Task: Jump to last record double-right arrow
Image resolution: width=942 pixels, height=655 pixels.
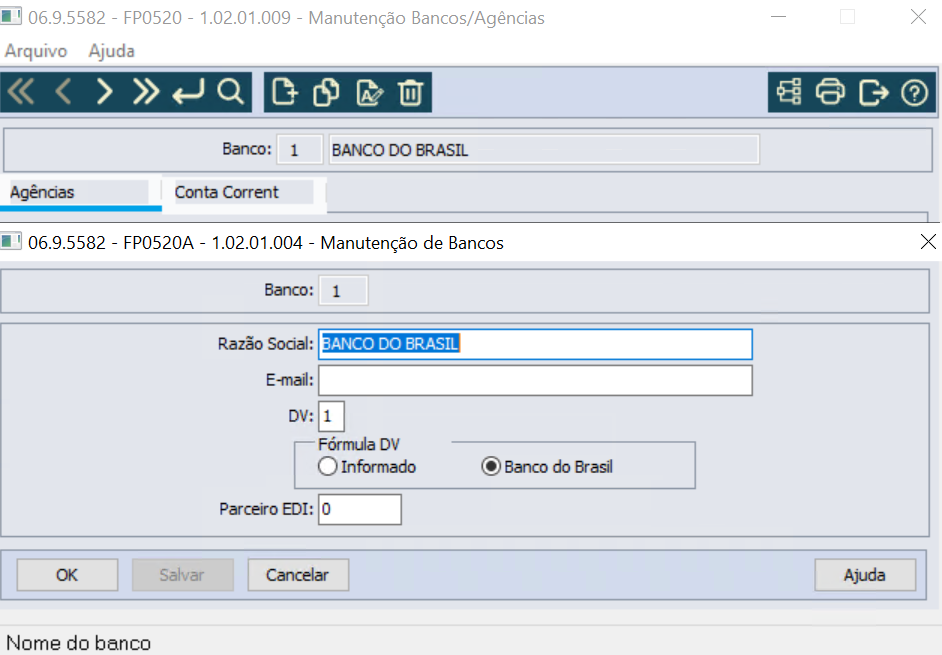Action: [x=146, y=93]
